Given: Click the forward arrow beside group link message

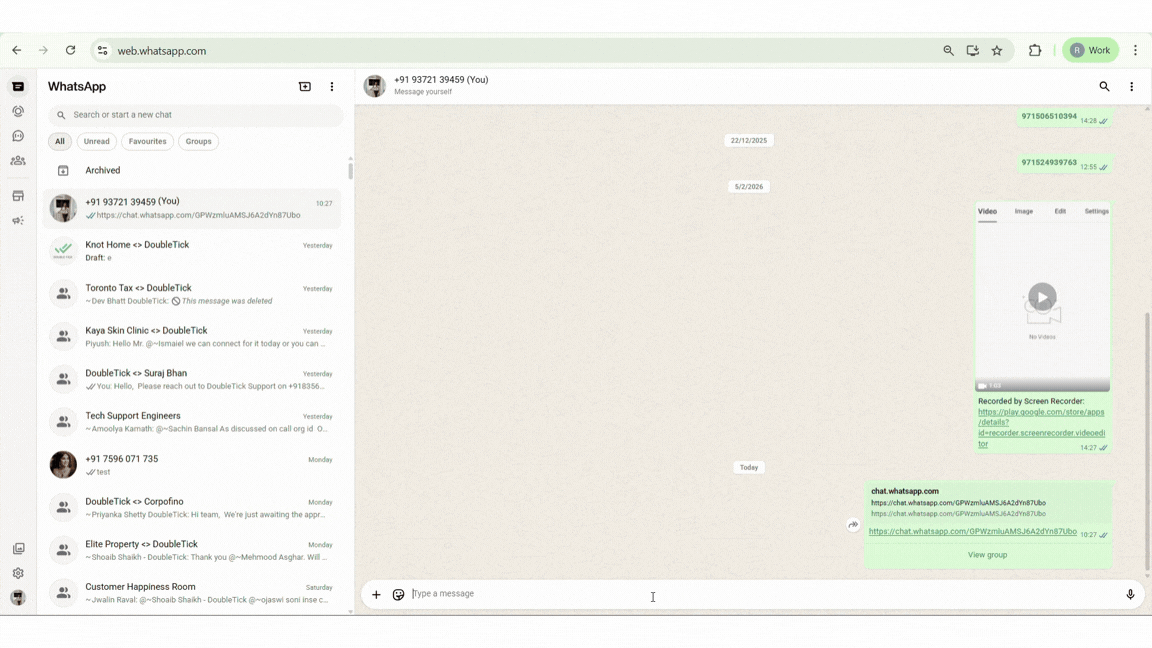Looking at the screenshot, I should [x=853, y=525].
